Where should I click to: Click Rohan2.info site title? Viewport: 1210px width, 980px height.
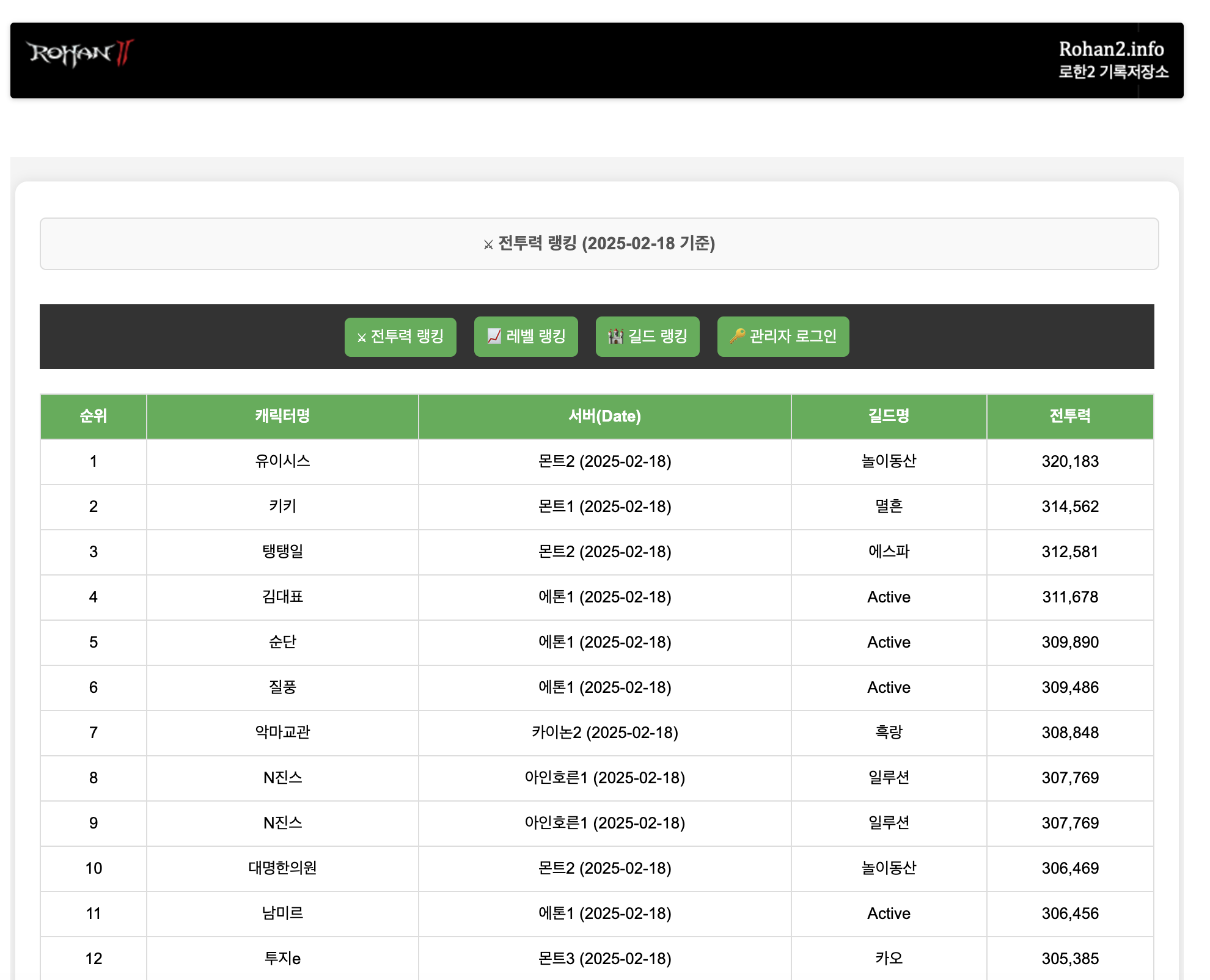pyautogui.click(x=1110, y=49)
